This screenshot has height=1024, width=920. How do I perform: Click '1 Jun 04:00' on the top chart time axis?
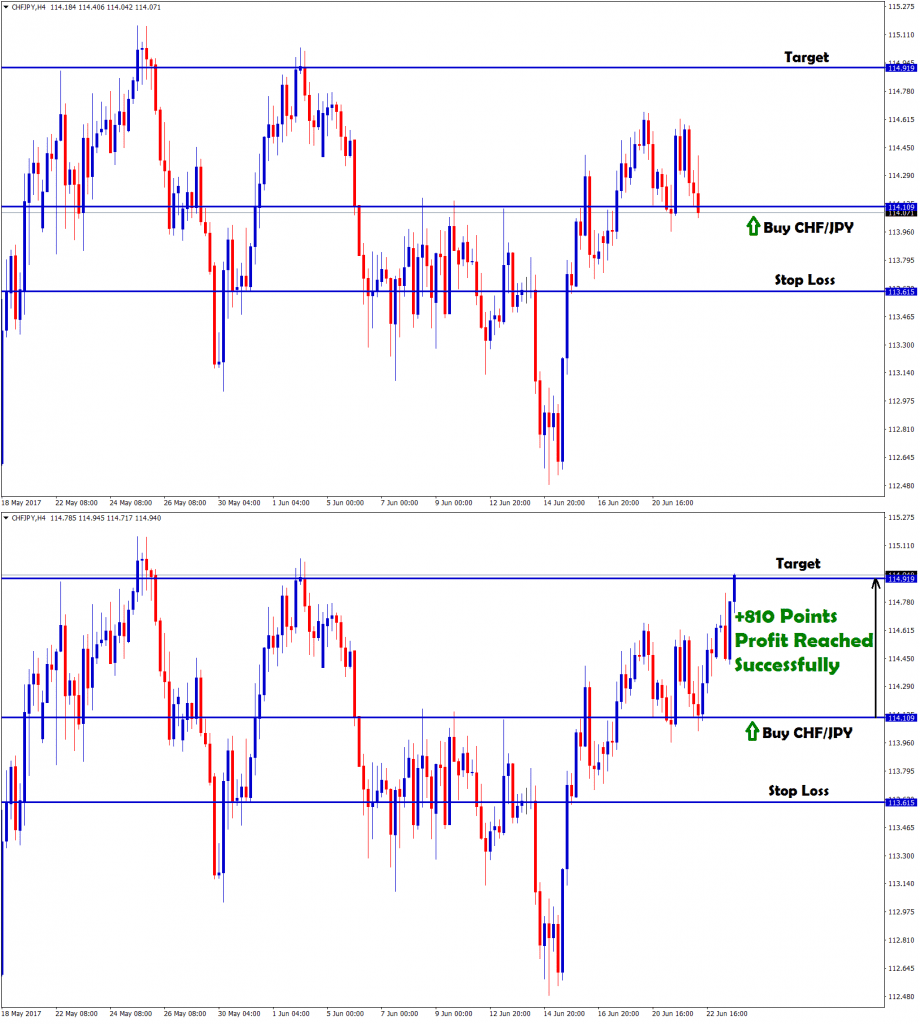291,503
